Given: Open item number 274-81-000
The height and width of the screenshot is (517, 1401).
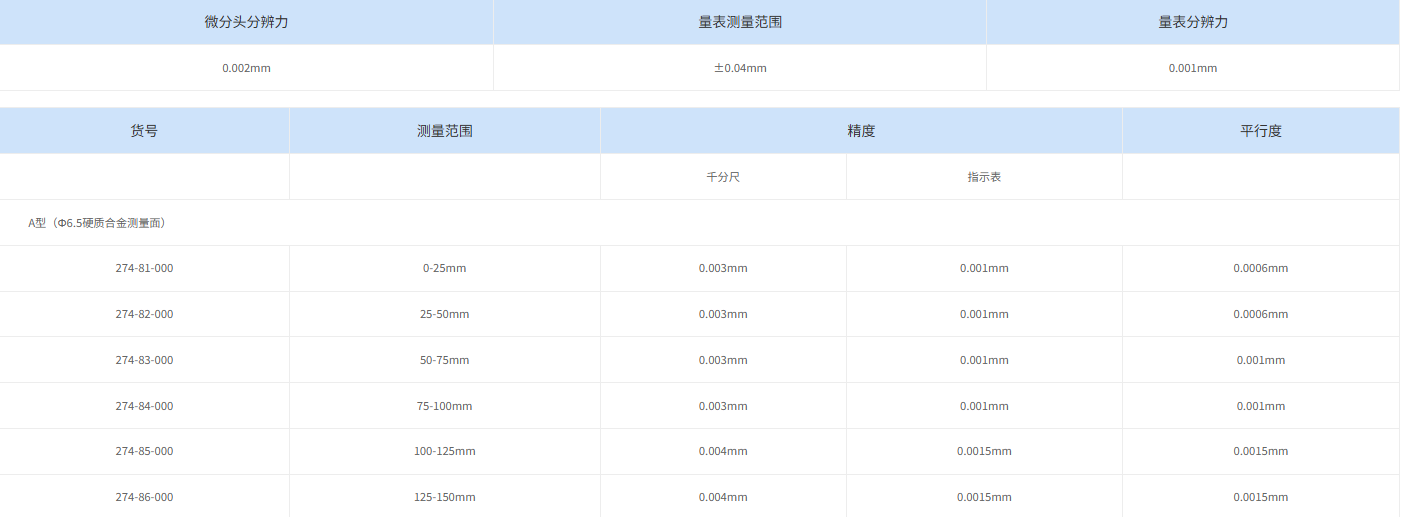Looking at the screenshot, I should (x=144, y=268).
